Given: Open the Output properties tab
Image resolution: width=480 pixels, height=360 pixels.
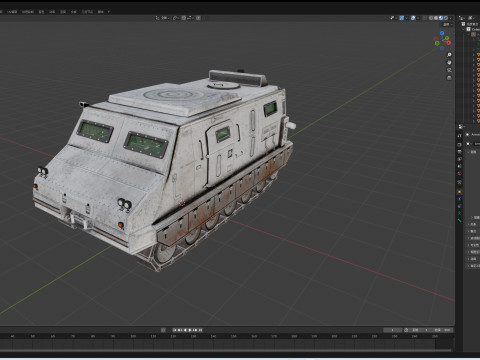Looking at the screenshot, I should tap(459, 152).
